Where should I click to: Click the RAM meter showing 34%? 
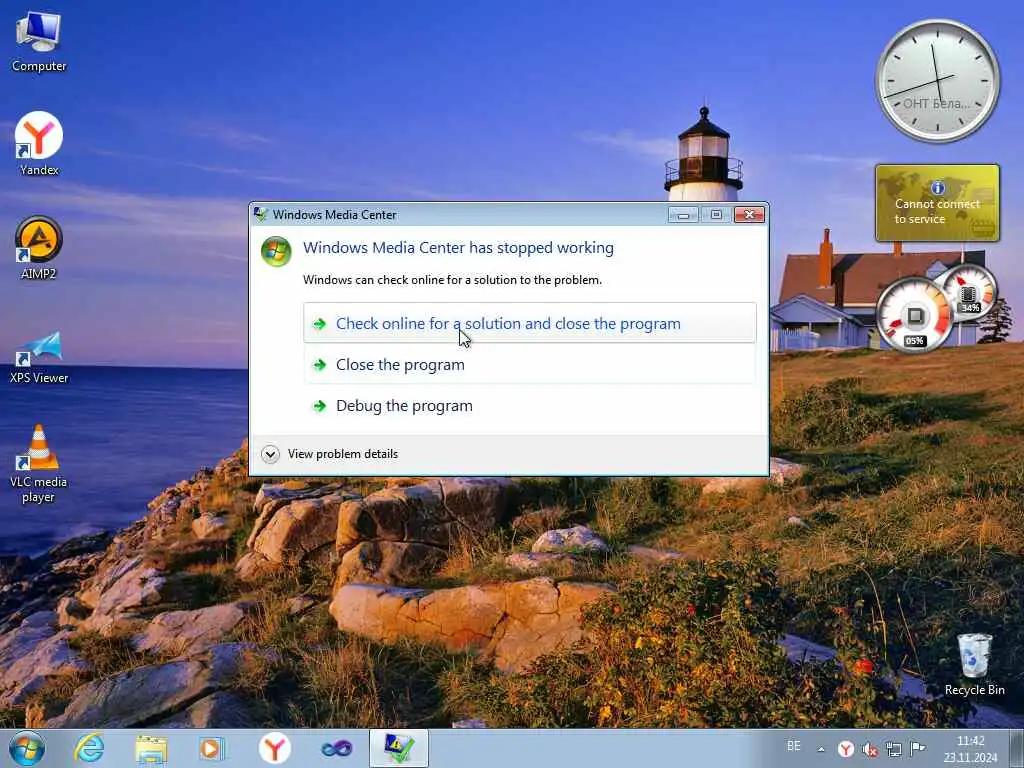point(969,293)
